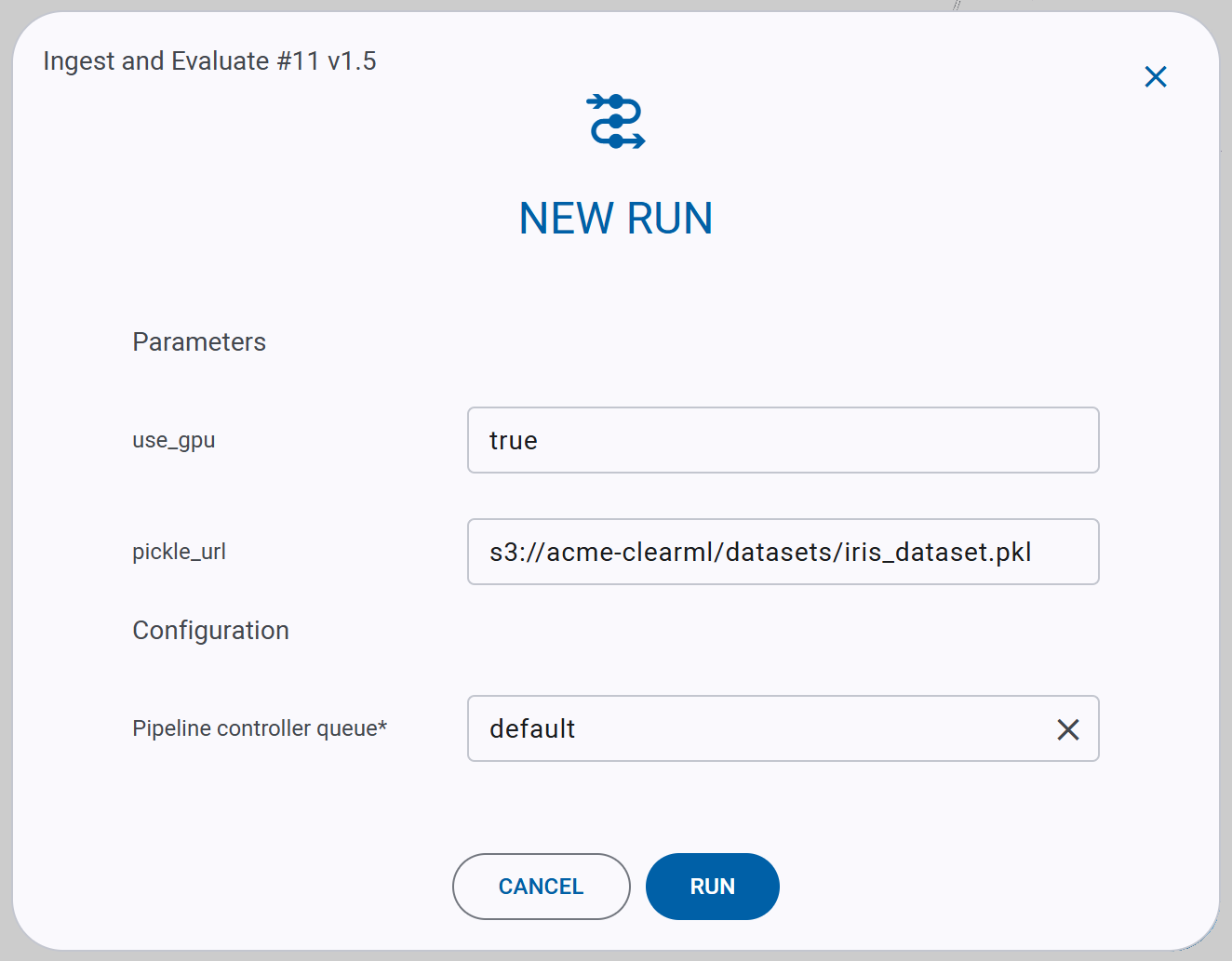Image resolution: width=1232 pixels, height=961 pixels.
Task: Click the NEW RUN heading
Action: [615, 218]
